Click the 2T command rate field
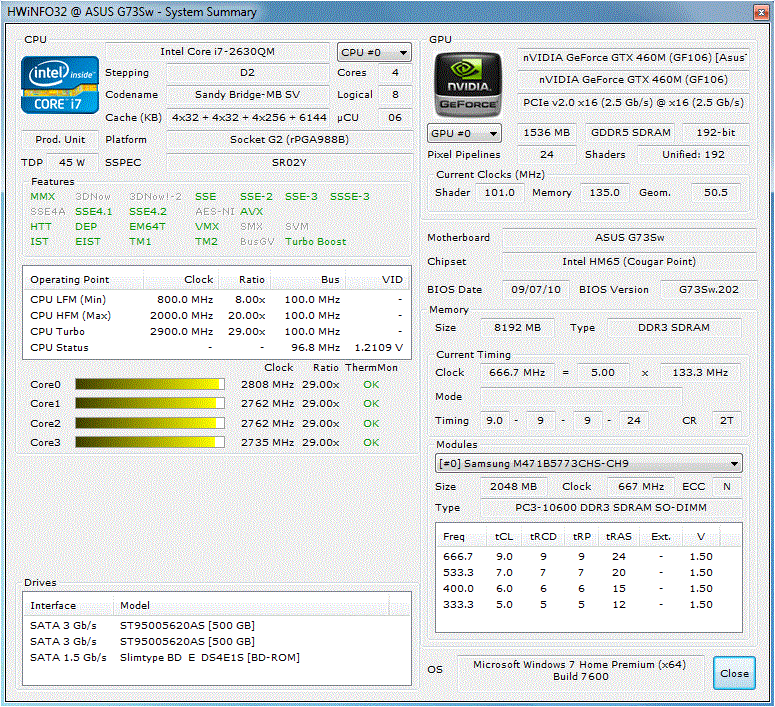 click(727, 420)
